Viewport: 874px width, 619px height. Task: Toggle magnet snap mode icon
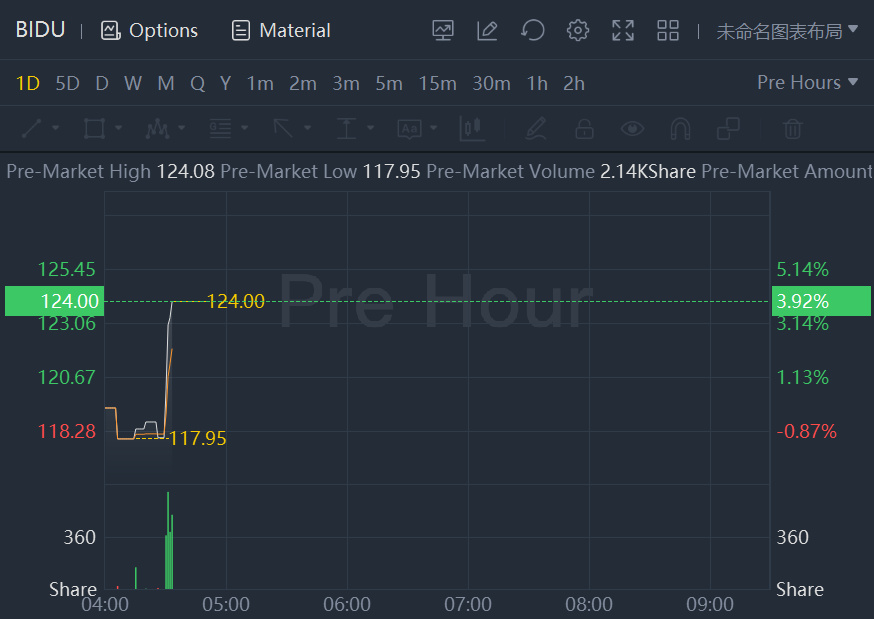[680, 128]
